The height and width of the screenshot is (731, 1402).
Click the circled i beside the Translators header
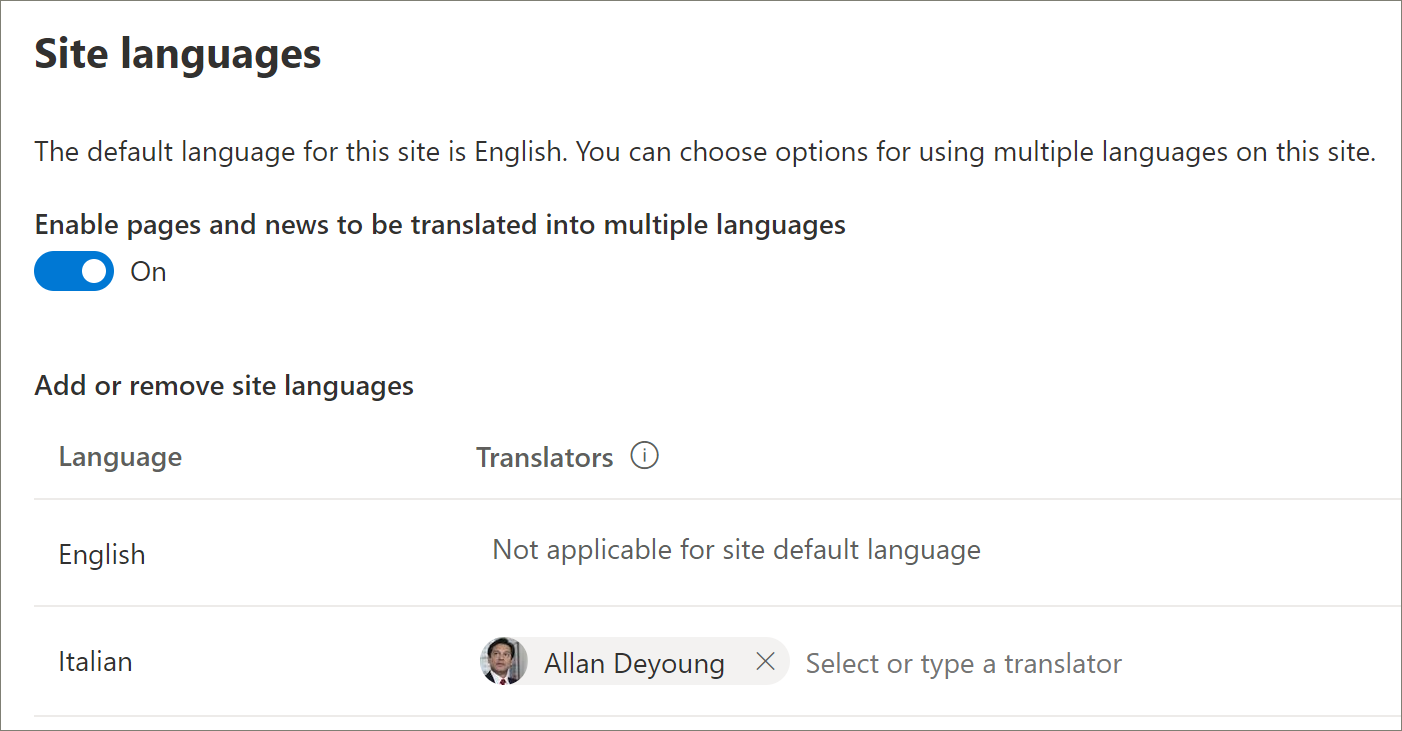click(646, 456)
